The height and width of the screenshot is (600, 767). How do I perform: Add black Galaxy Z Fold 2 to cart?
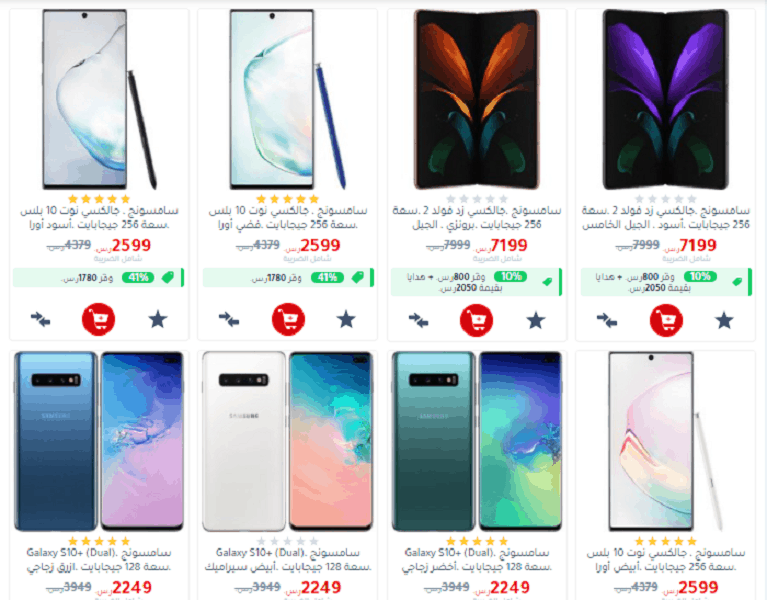pyautogui.click(x=666, y=320)
